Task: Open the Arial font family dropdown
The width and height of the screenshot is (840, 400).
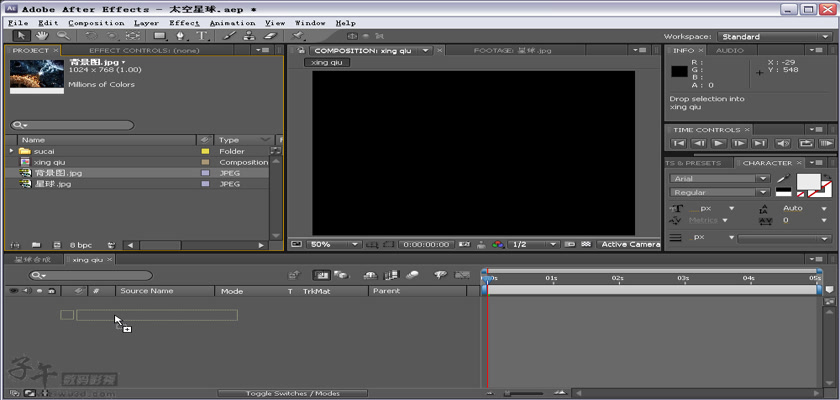Action: [720, 178]
